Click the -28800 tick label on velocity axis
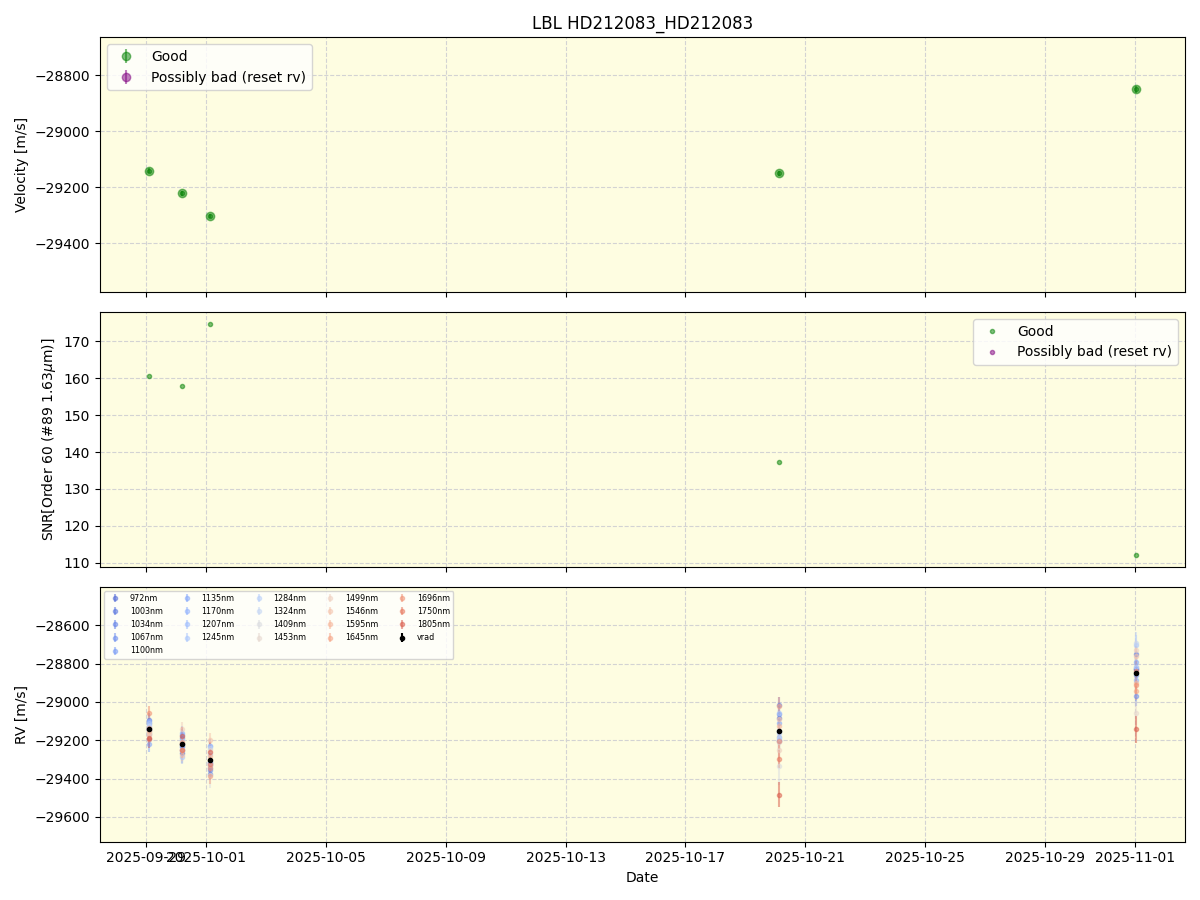Screen dimensions: 1200x900 point(64,76)
